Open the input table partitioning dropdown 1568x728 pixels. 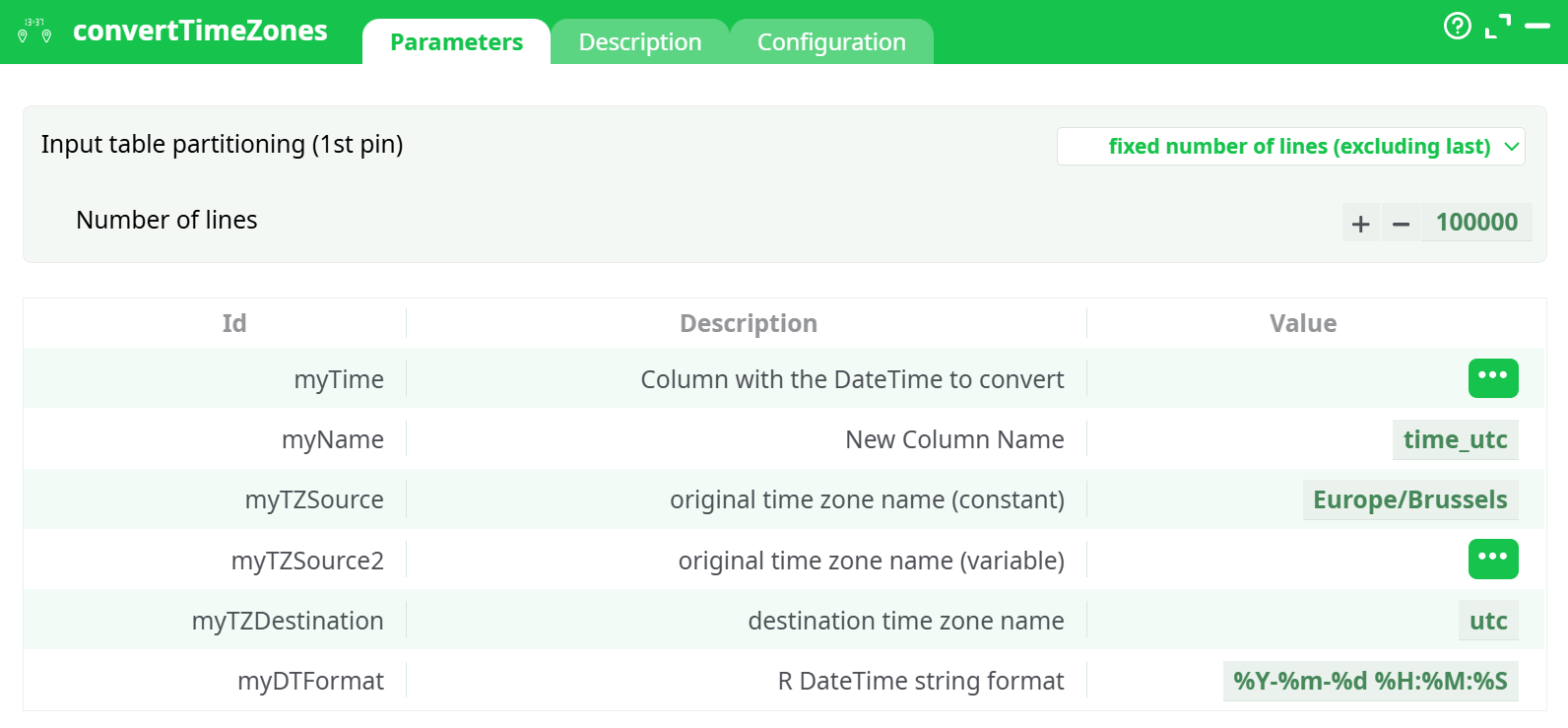pos(1290,147)
